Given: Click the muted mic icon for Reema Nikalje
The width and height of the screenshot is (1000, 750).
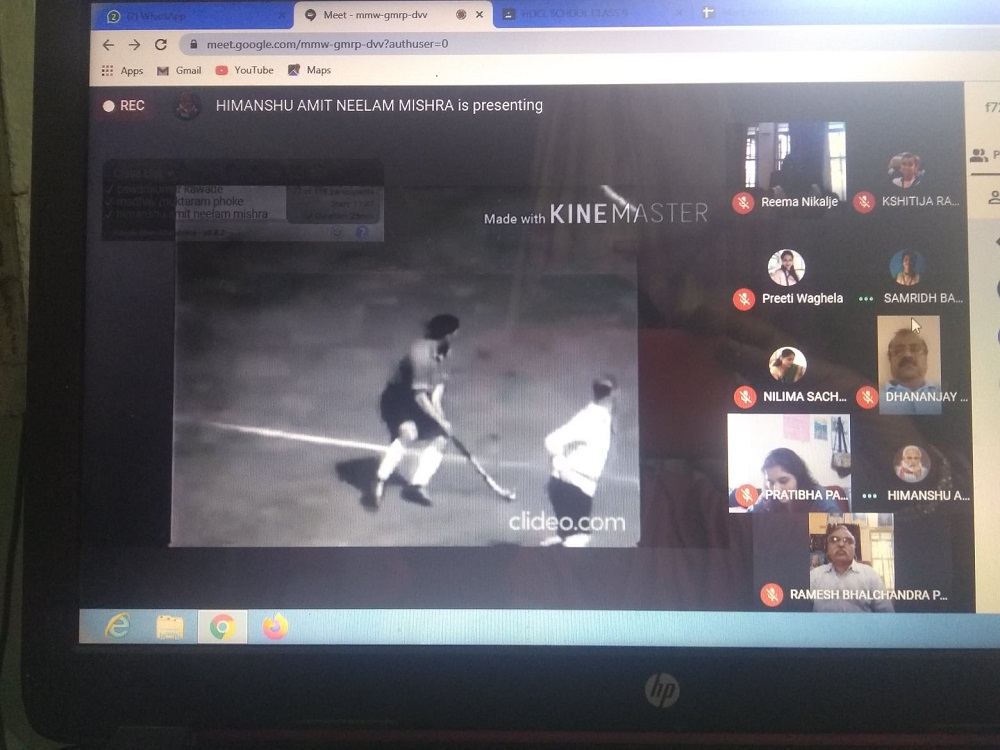Looking at the screenshot, I should click(742, 203).
